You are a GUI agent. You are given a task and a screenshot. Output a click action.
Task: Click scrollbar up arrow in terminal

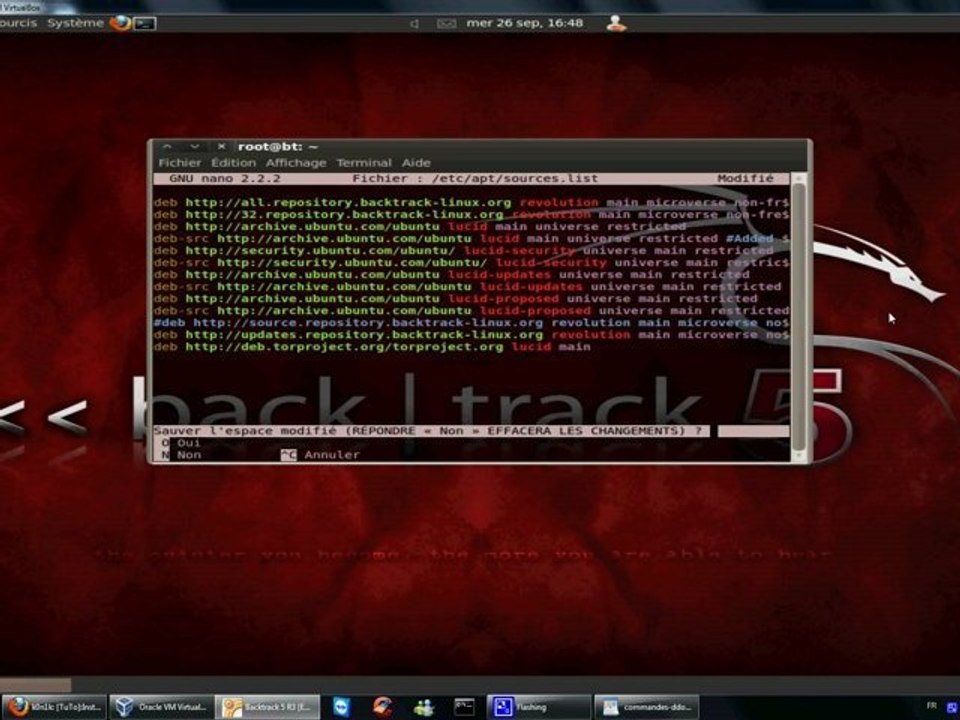(x=798, y=179)
